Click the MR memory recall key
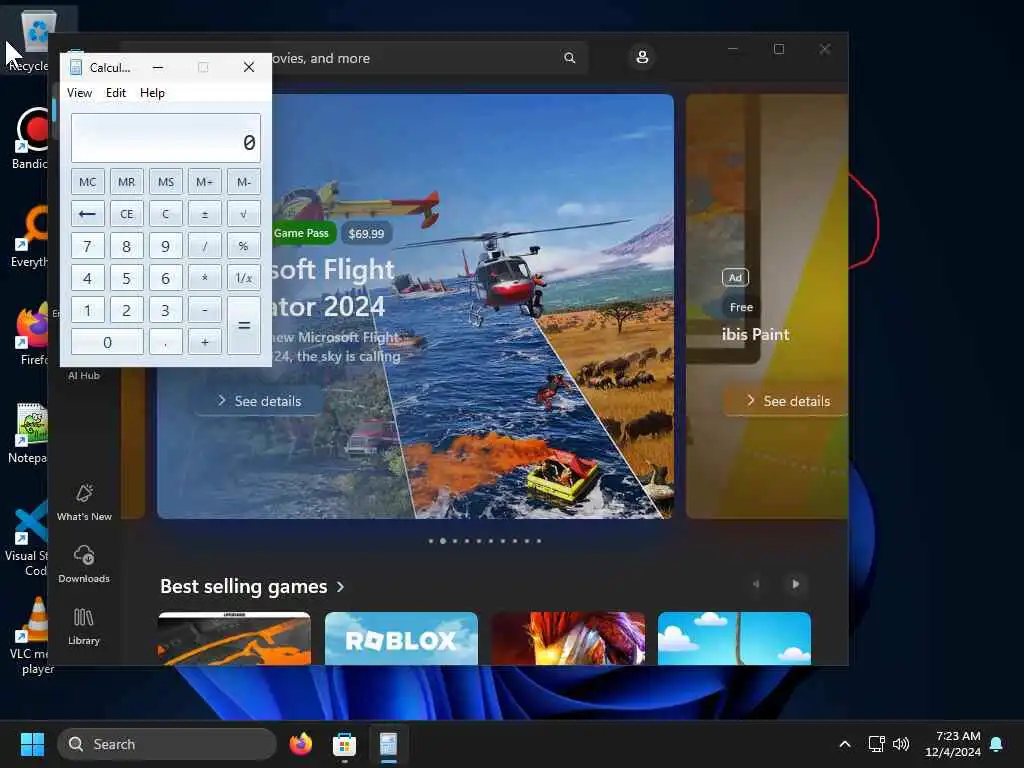This screenshot has height=768, width=1024. 127,182
